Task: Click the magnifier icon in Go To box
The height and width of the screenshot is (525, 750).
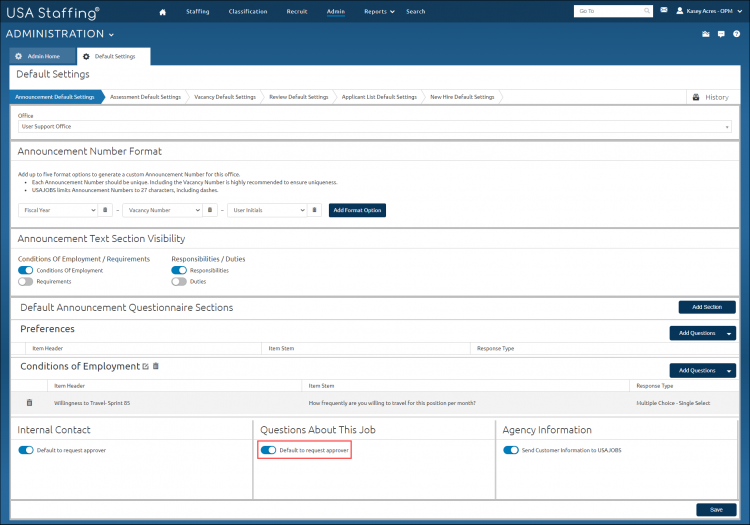Action: (x=647, y=11)
